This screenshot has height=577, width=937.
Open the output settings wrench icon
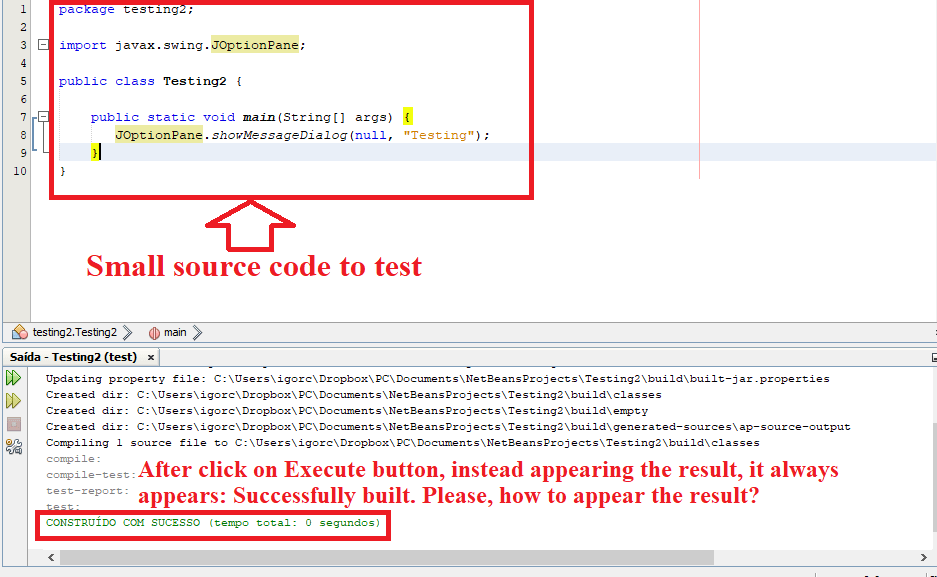click(x=14, y=447)
